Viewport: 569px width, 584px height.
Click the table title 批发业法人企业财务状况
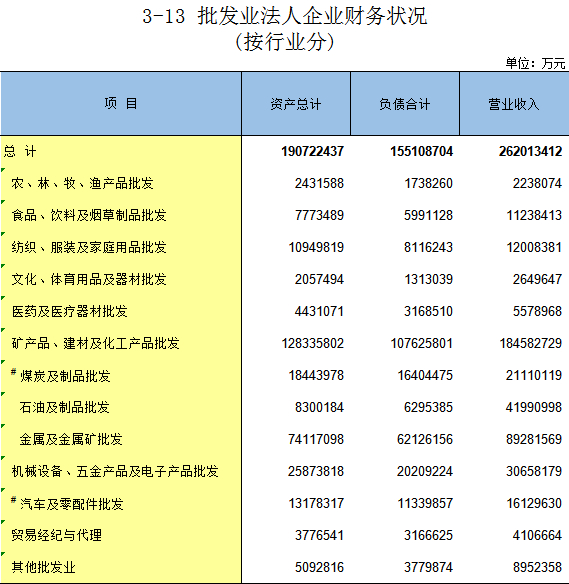[x=312, y=16]
